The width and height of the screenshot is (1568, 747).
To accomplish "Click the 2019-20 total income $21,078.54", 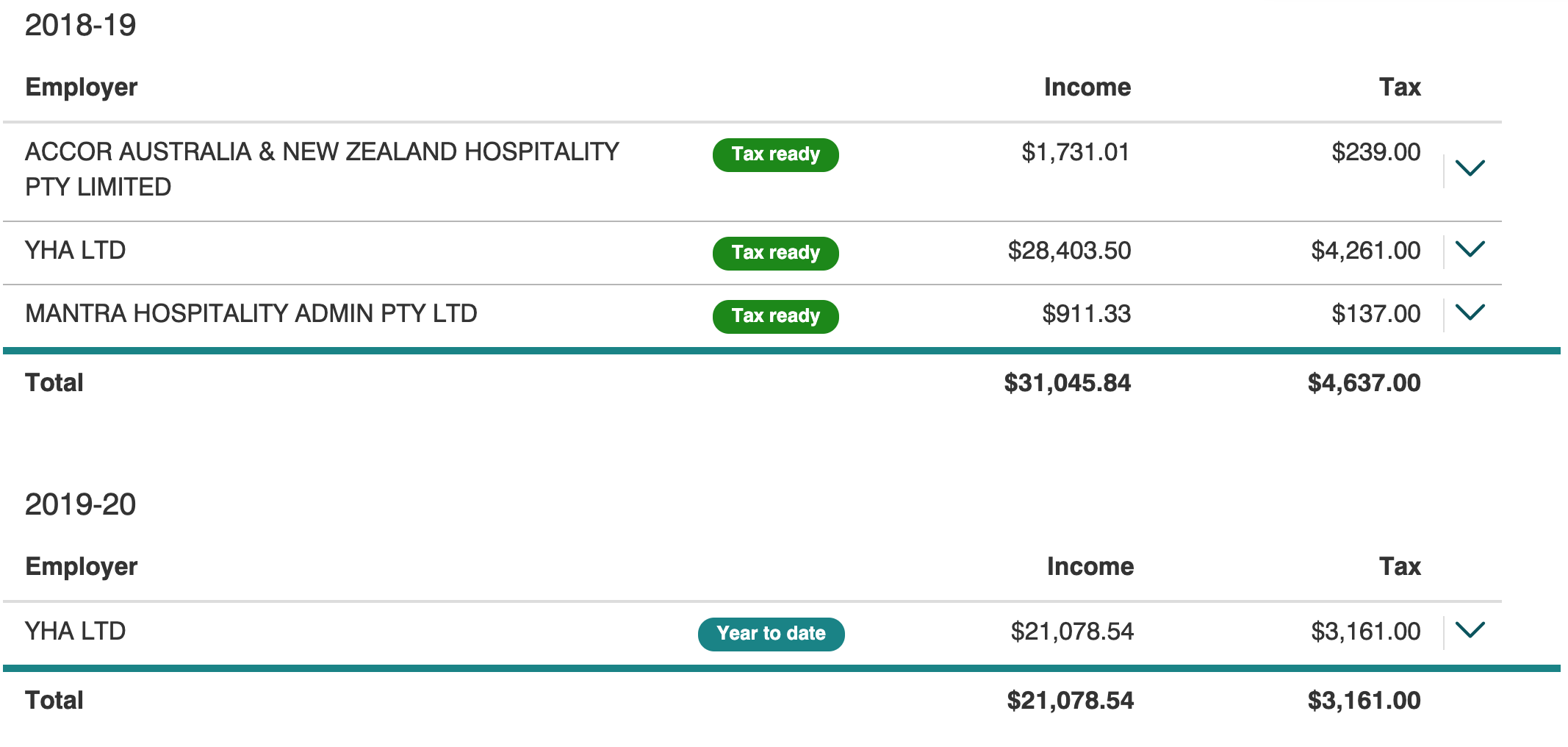I will pyautogui.click(x=1071, y=701).
